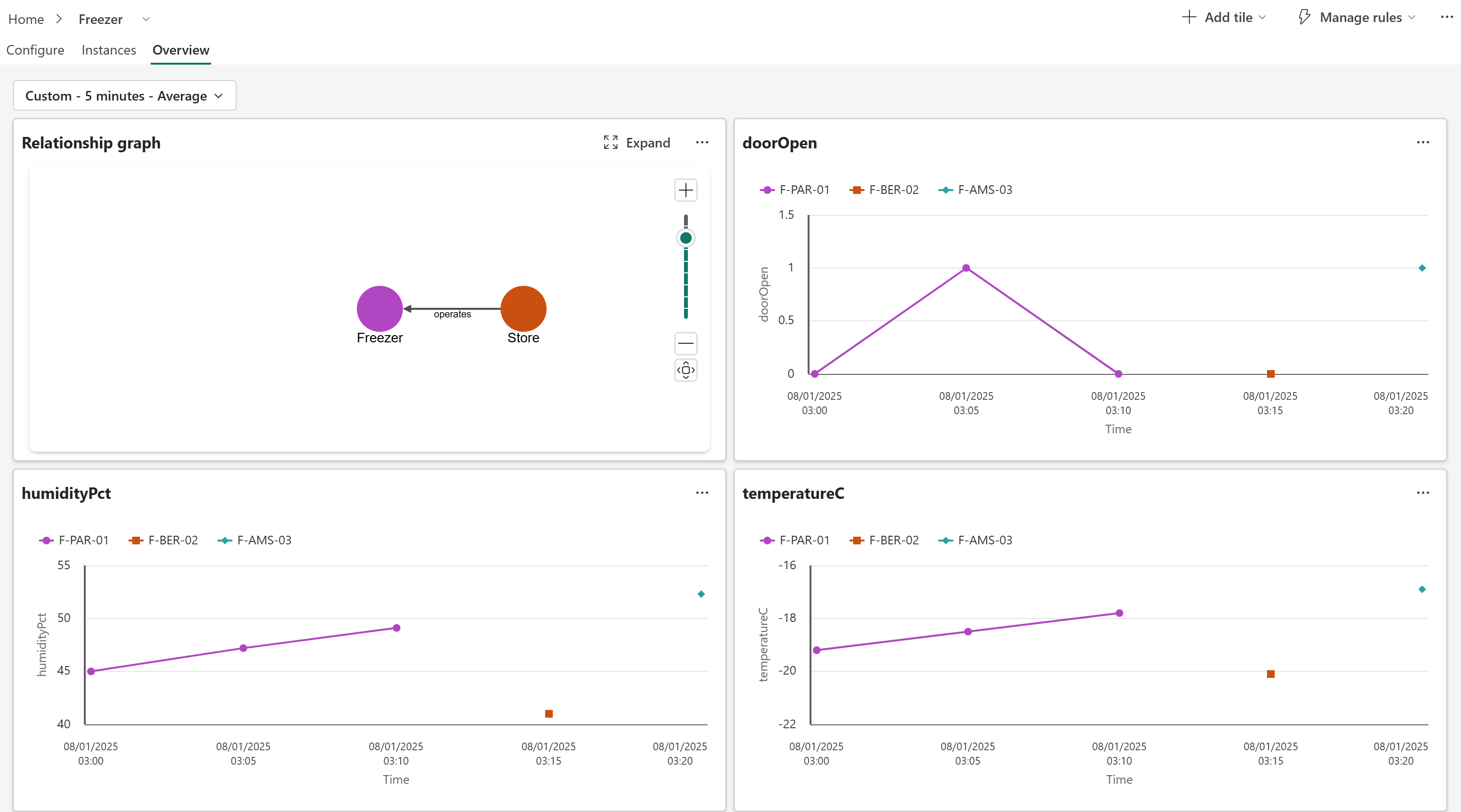
Task: Toggle F-BER-02 series in humidityPct legend
Action: (163, 541)
